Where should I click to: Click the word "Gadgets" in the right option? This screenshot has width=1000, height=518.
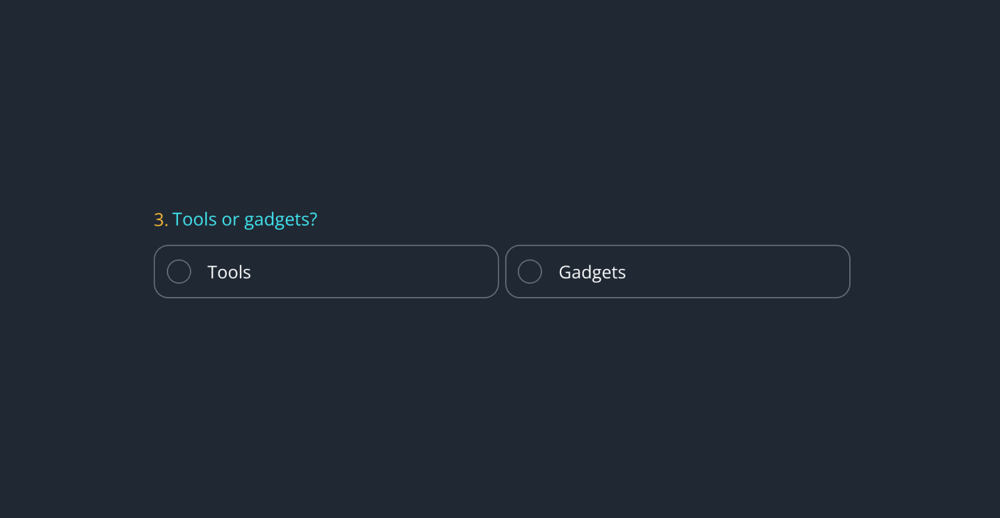(x=592, y=272)
